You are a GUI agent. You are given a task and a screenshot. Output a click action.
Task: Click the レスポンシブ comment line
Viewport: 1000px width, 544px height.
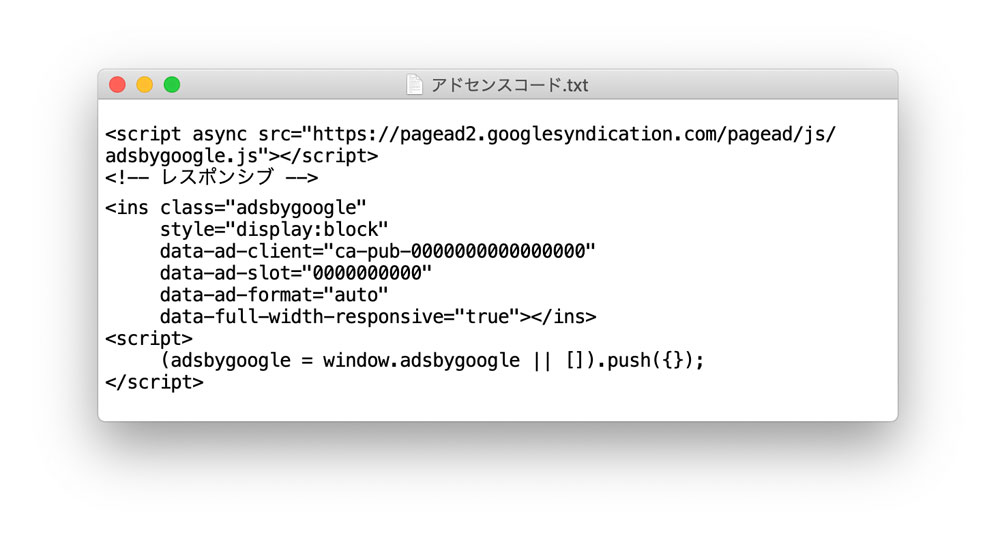pos(212,177)
